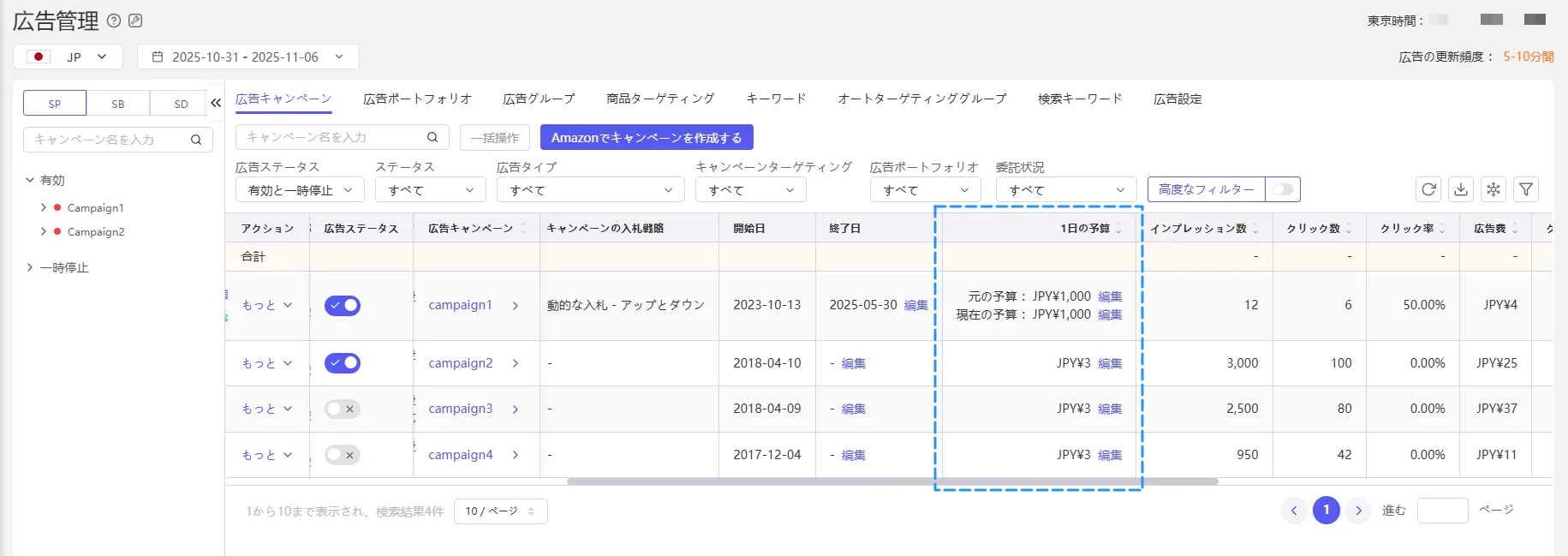Open the 広告設定 tab
Screen dimensions: 1568x556
(x=1177, y=99)
